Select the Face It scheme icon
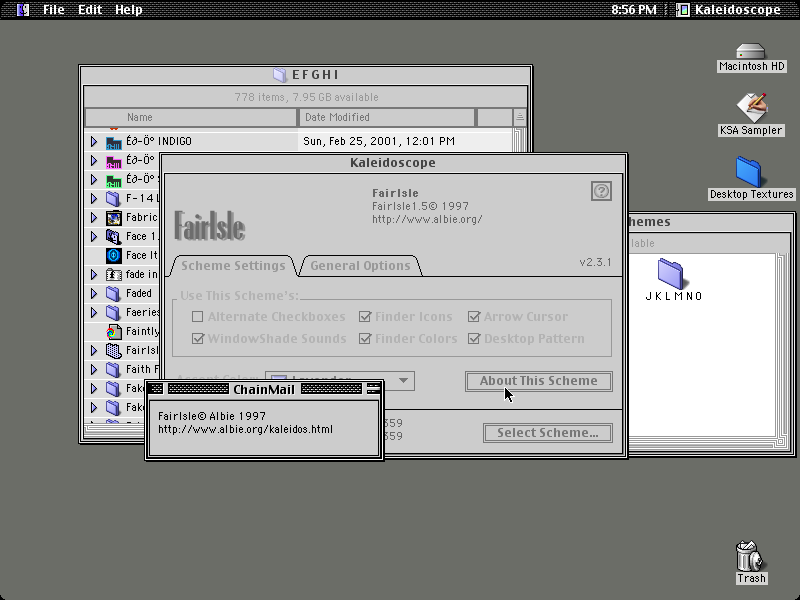800x600 pixels. click(113, 256)
